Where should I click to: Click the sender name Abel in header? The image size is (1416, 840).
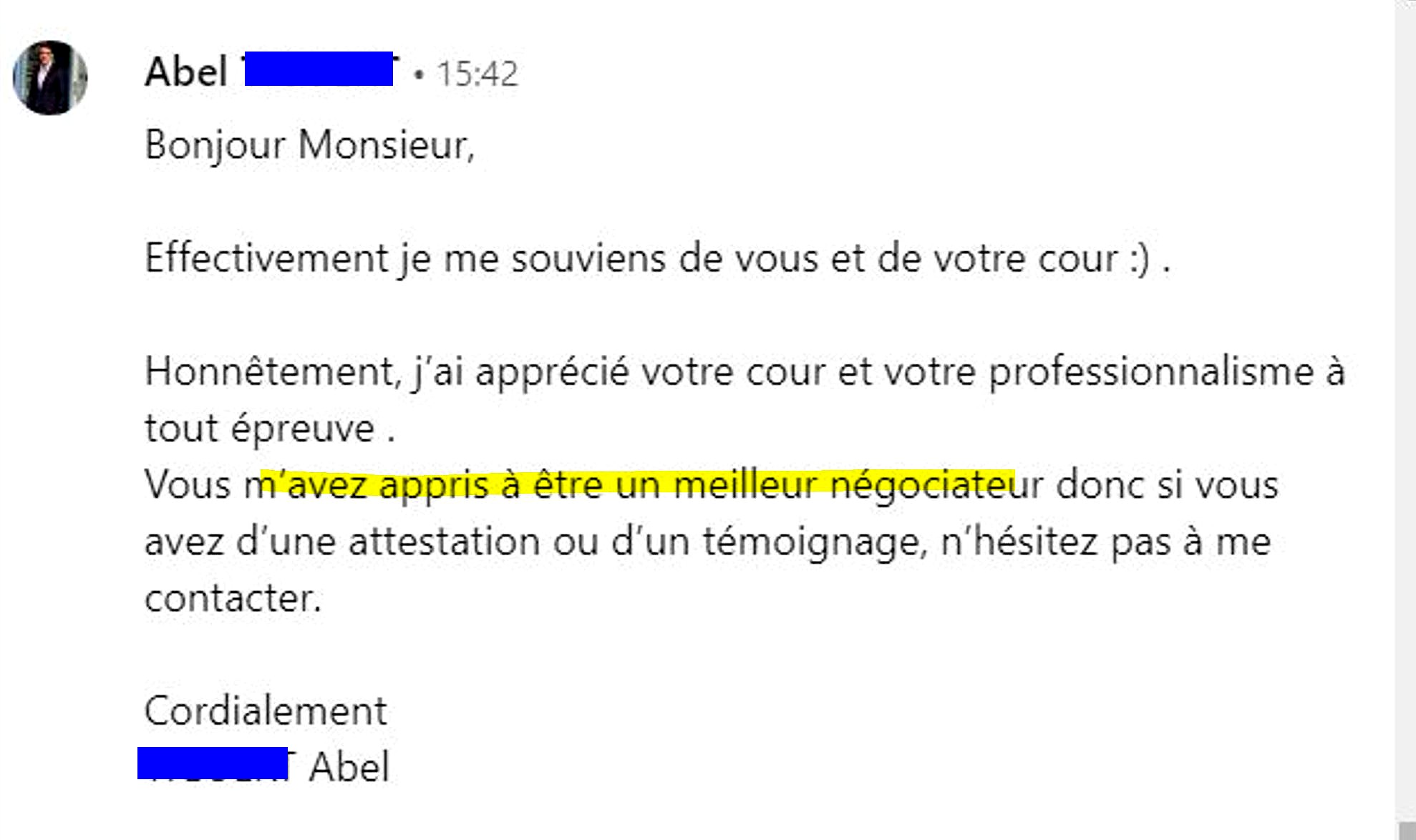pos(186,72)
